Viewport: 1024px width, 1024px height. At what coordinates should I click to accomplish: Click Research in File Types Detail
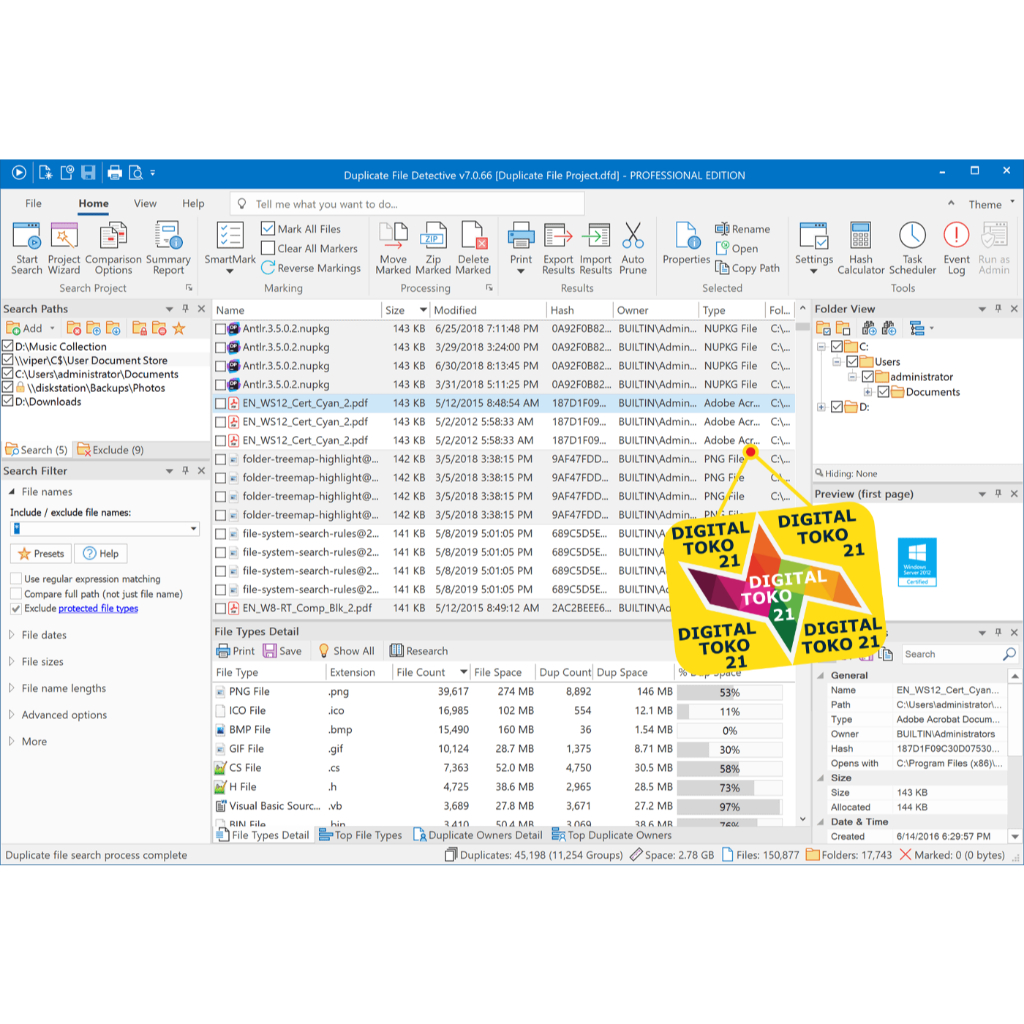click(419, 651)
